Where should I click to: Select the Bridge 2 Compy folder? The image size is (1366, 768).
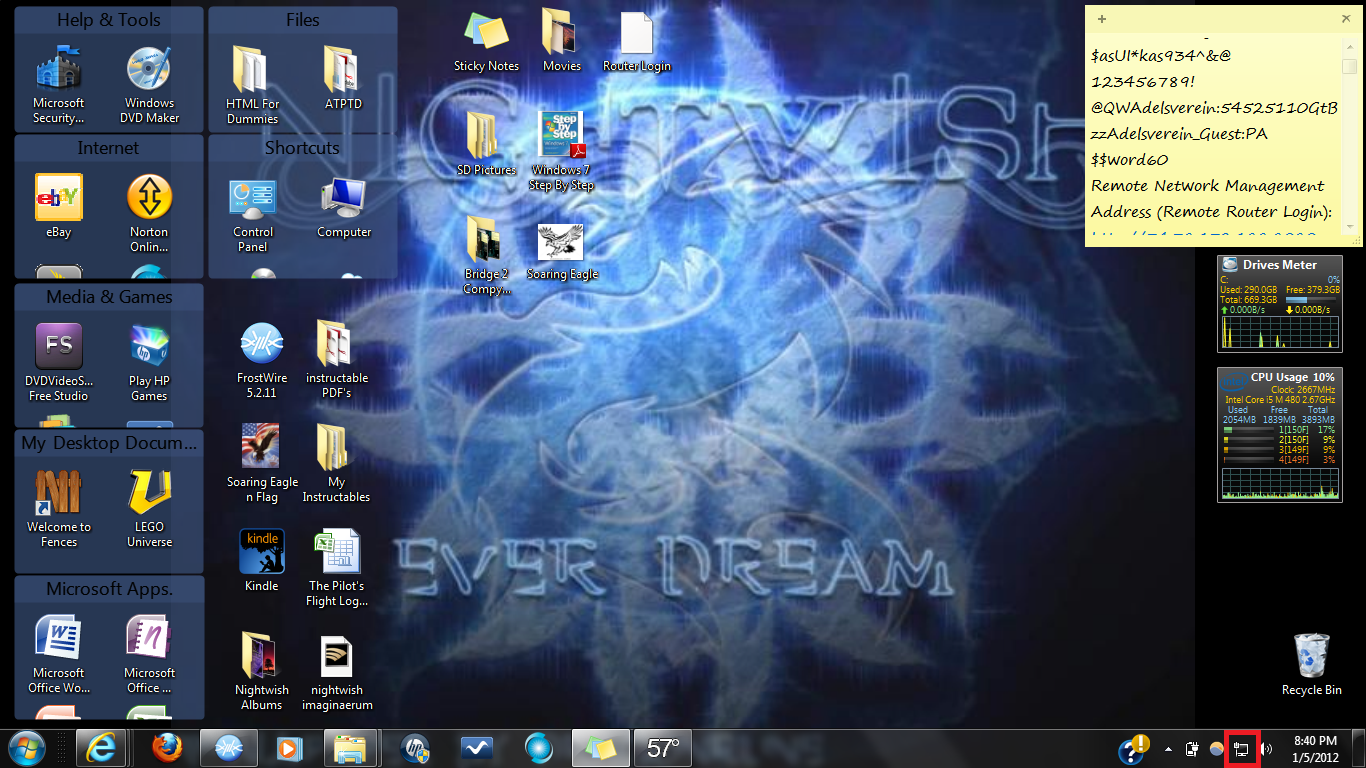click(x=487, y=256)
